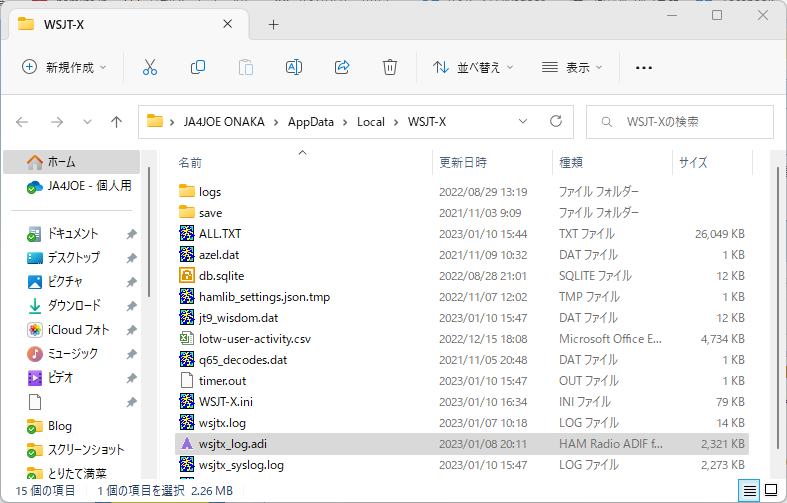The image size is (787, 503).
Task: Click the Share icon
Action: [342, 67]
